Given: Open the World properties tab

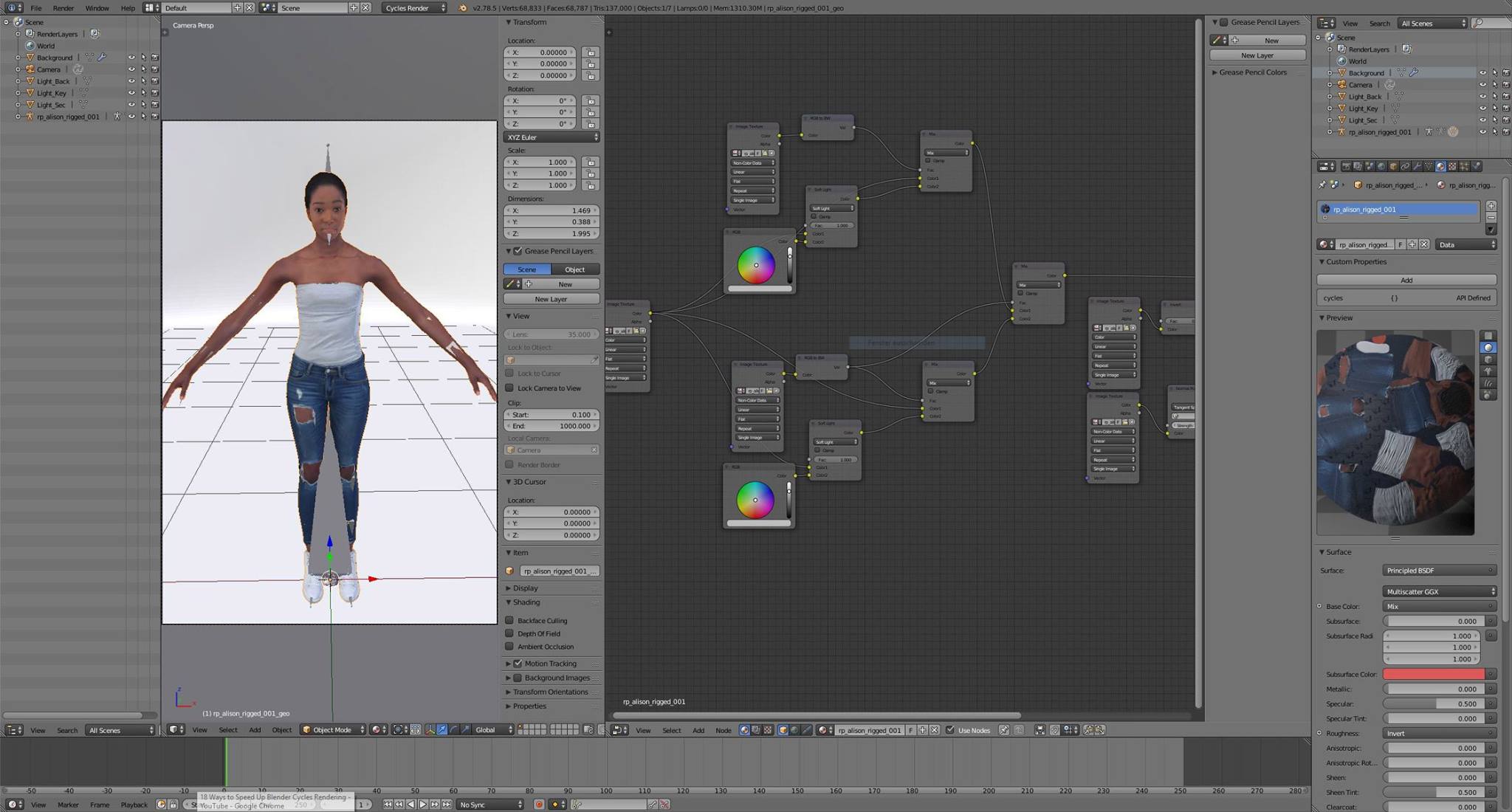Looking at the screenshot, I should coord(1381,166).
